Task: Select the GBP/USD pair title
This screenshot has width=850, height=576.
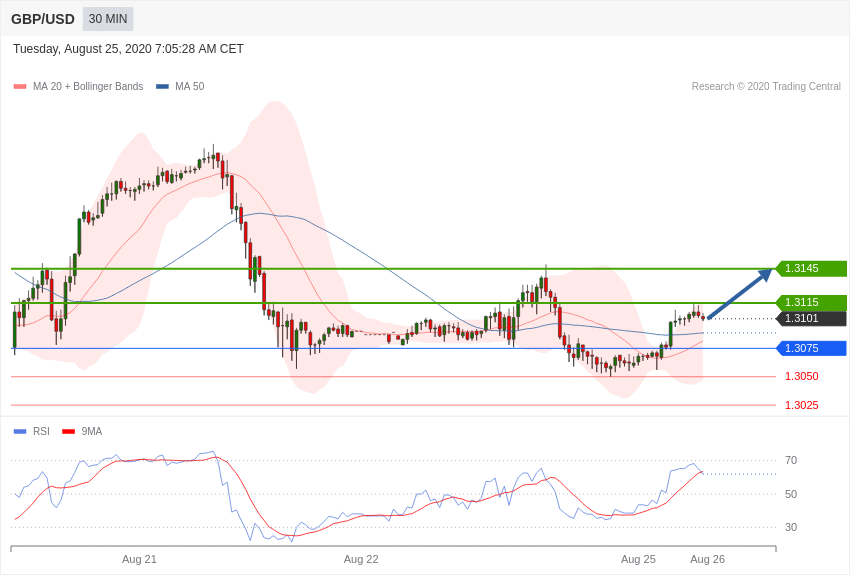Action: click(43, 20)
